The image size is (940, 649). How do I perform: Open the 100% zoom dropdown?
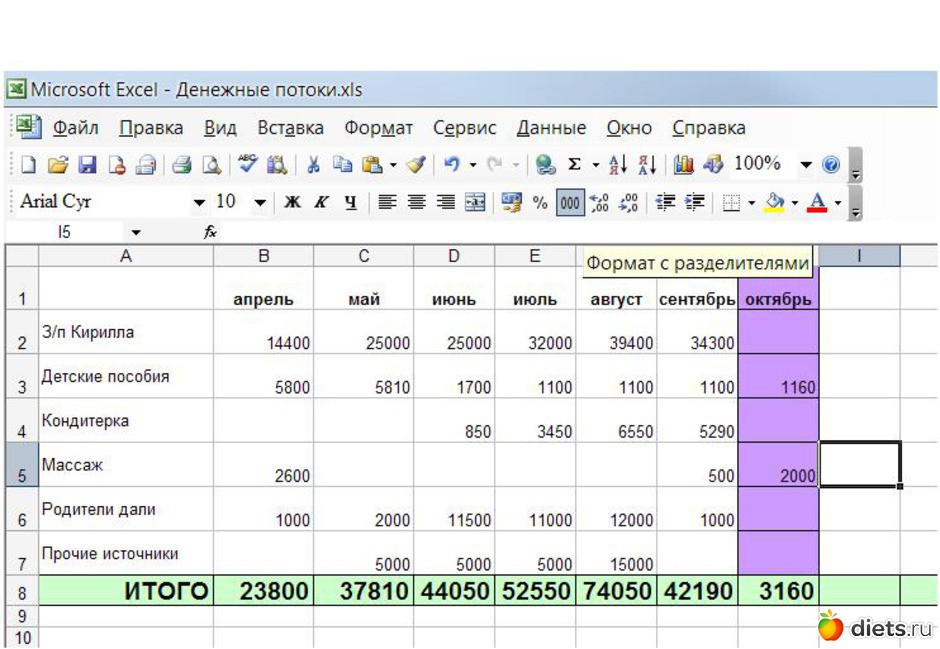pyautogui.click(x=806, y=165)
